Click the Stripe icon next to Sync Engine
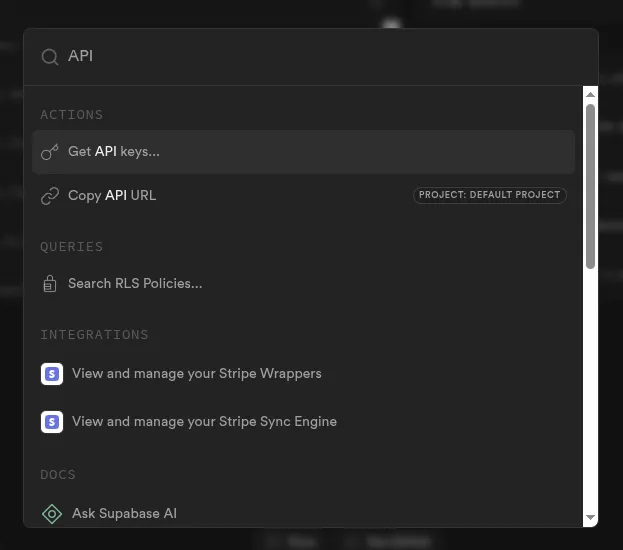The height and width of the screenshot is (550, 623). [52, 422]
